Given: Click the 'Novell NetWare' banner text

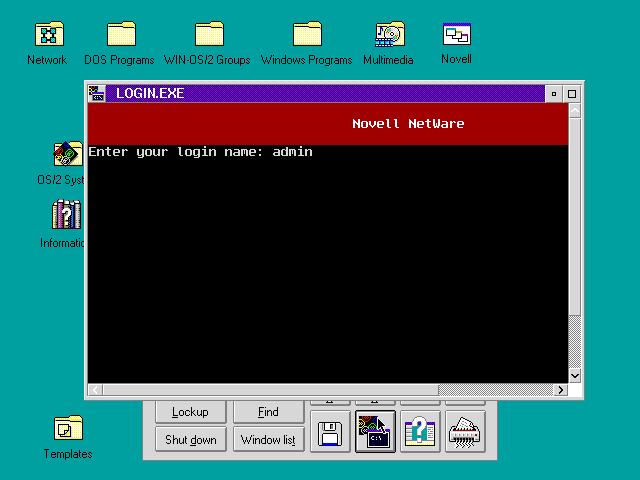Looking at the screenshot, I should pos(408,124).
